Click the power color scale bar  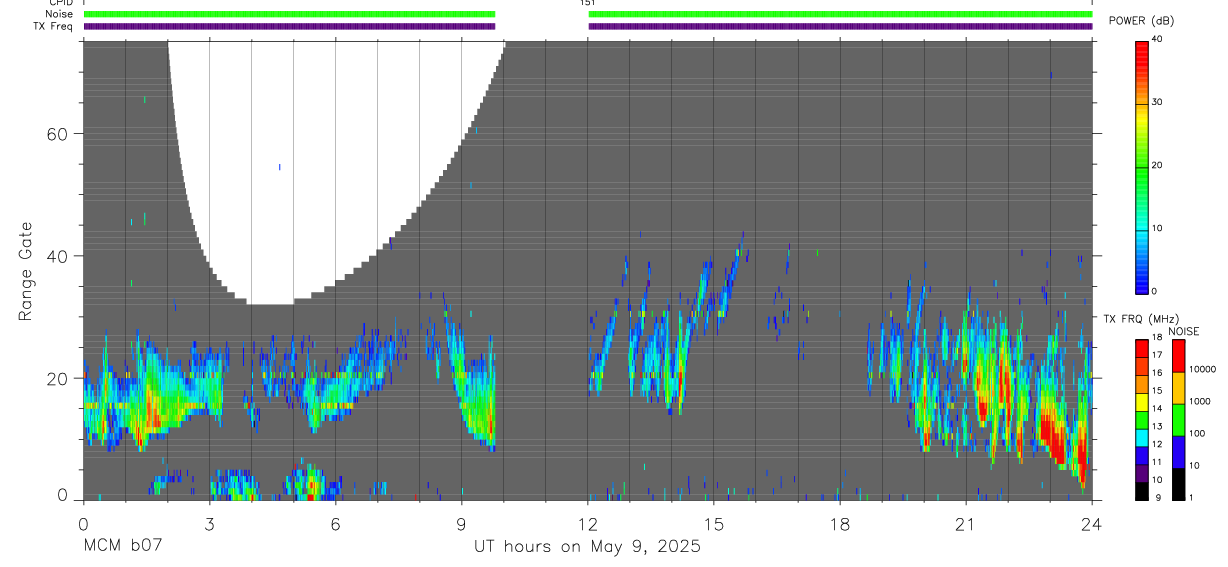coord(1142,166)
